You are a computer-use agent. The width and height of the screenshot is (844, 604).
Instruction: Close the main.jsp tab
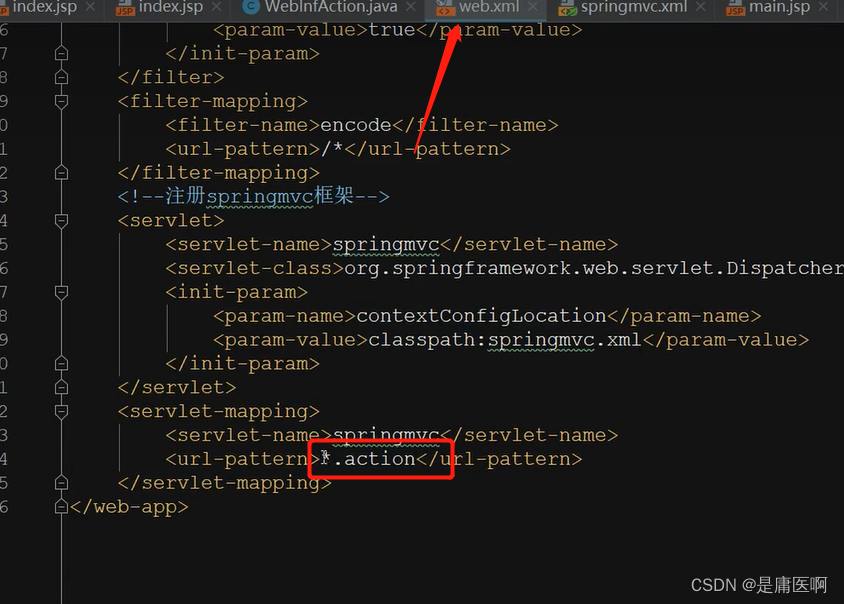click(823, 7)
